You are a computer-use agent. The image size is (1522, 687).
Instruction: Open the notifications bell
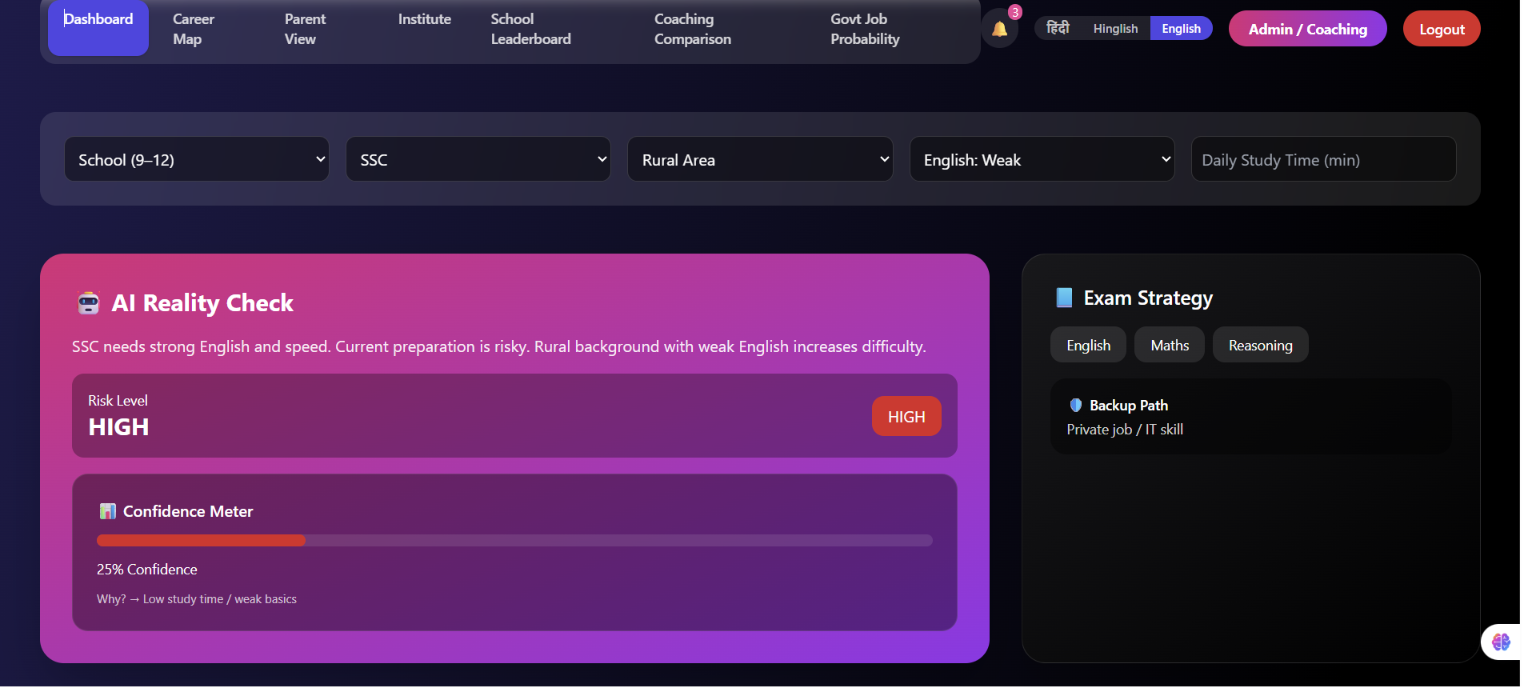click(999, 29)
